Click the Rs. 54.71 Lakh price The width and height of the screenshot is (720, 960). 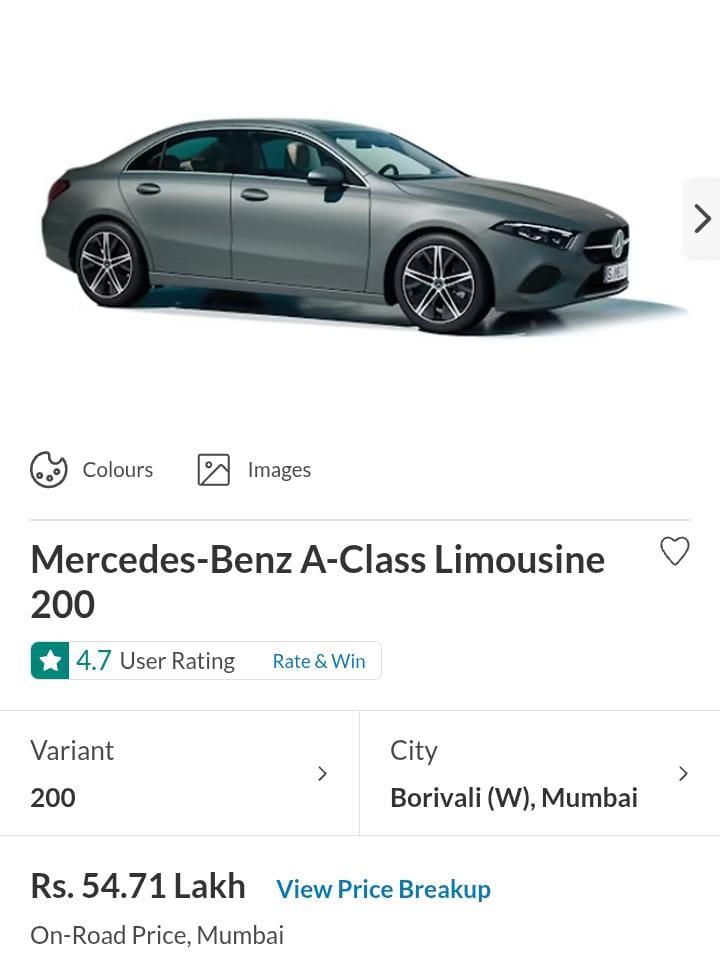(x=138, y=886)
